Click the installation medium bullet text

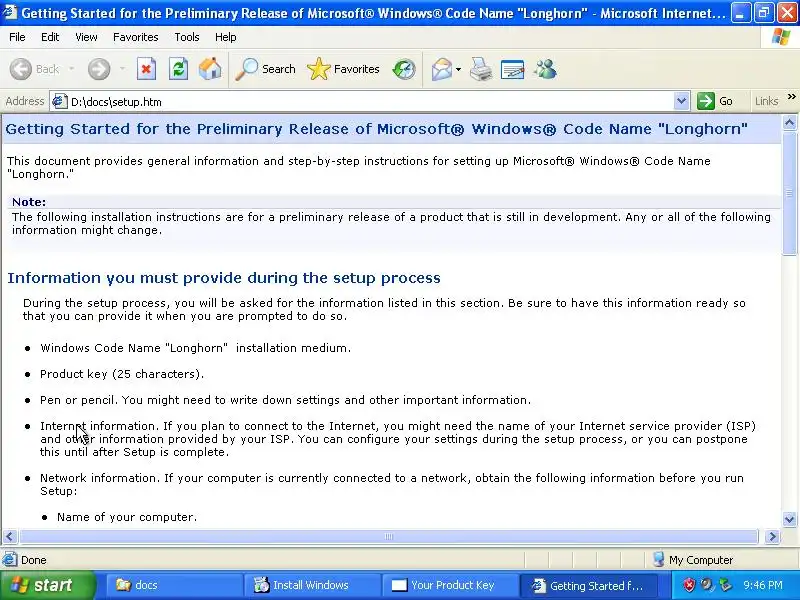click(196, 348)
